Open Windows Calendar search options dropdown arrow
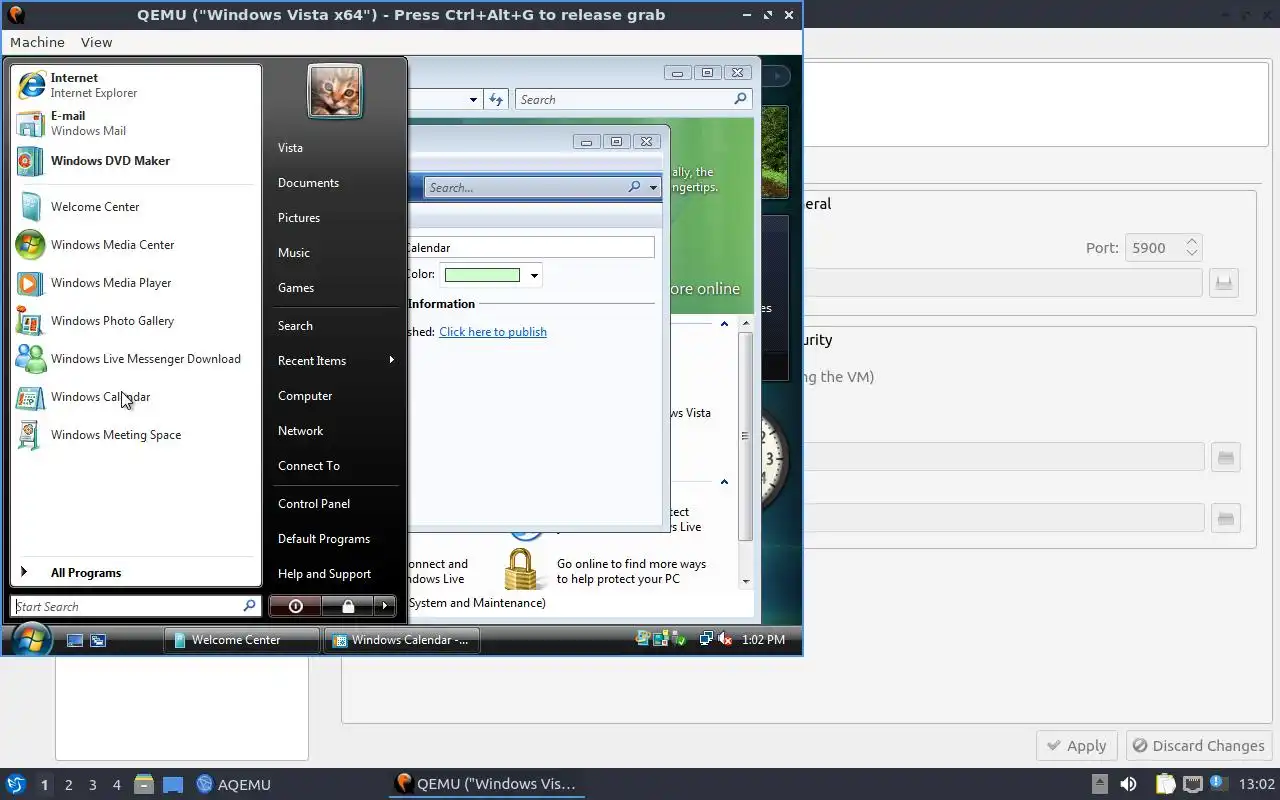This screenshot has height=800, width=1280. tap(653, 187)
